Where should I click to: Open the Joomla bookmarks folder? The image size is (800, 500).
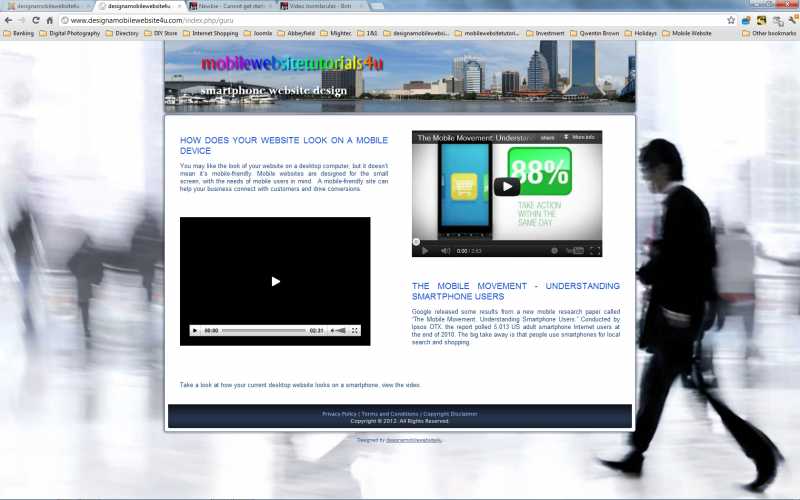[x=258, y=33]
